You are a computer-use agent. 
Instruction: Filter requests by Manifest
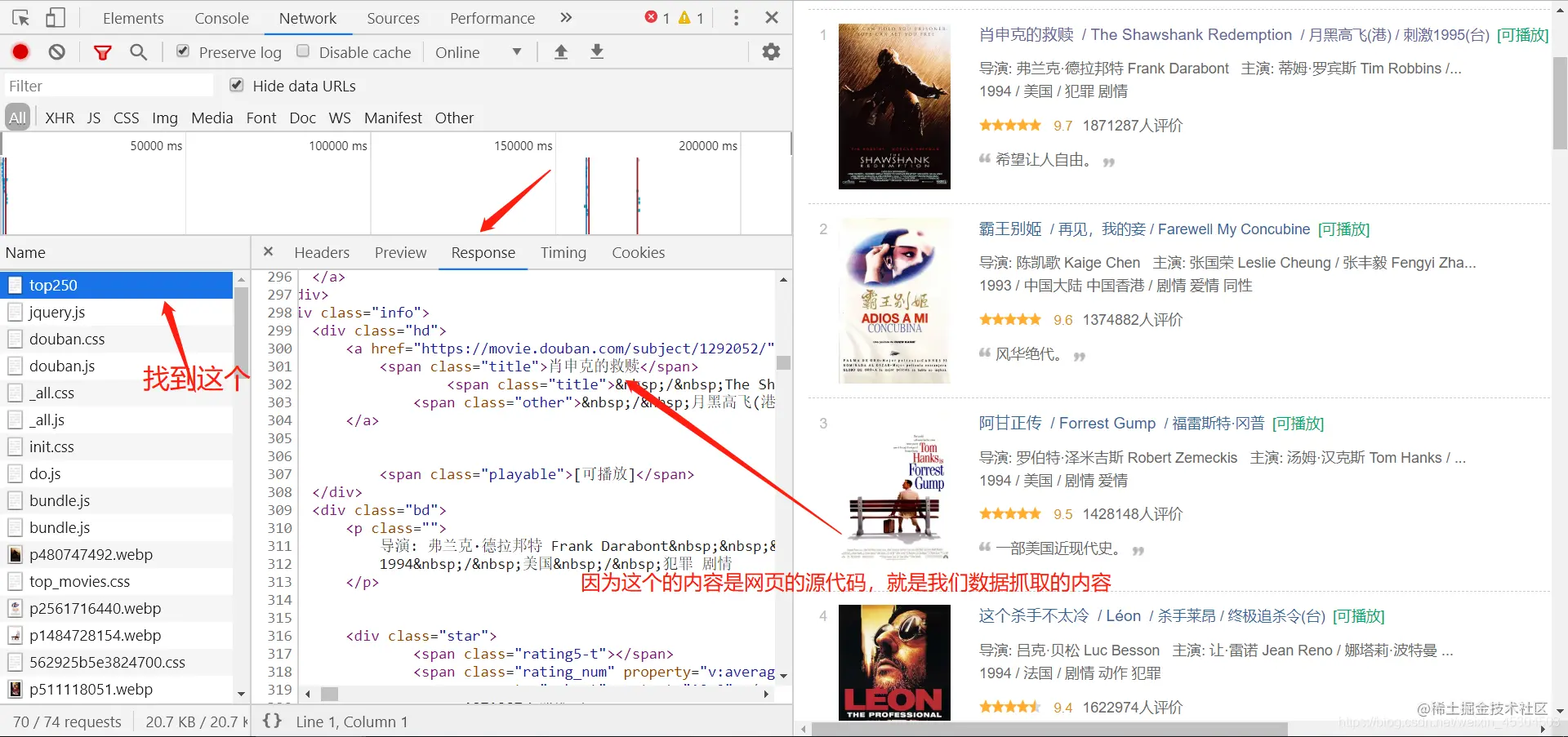pyautogui.click(x=393, y=118)
